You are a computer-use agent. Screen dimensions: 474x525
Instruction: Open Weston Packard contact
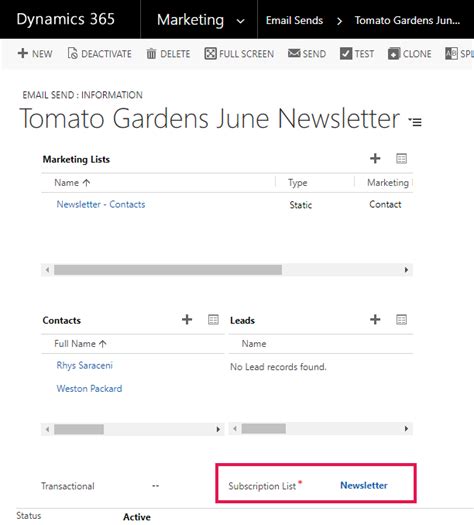(89, 388)
